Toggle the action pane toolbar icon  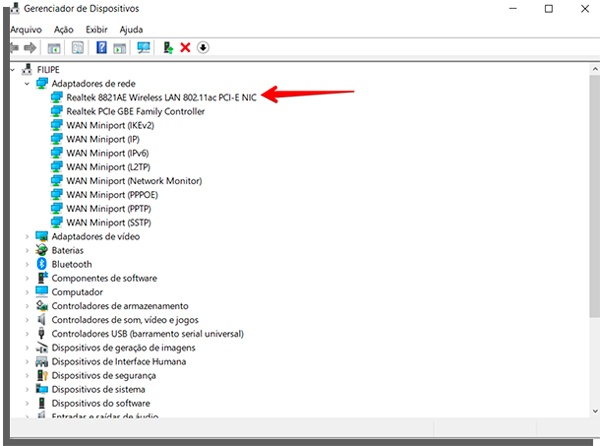tap(120, 48)
